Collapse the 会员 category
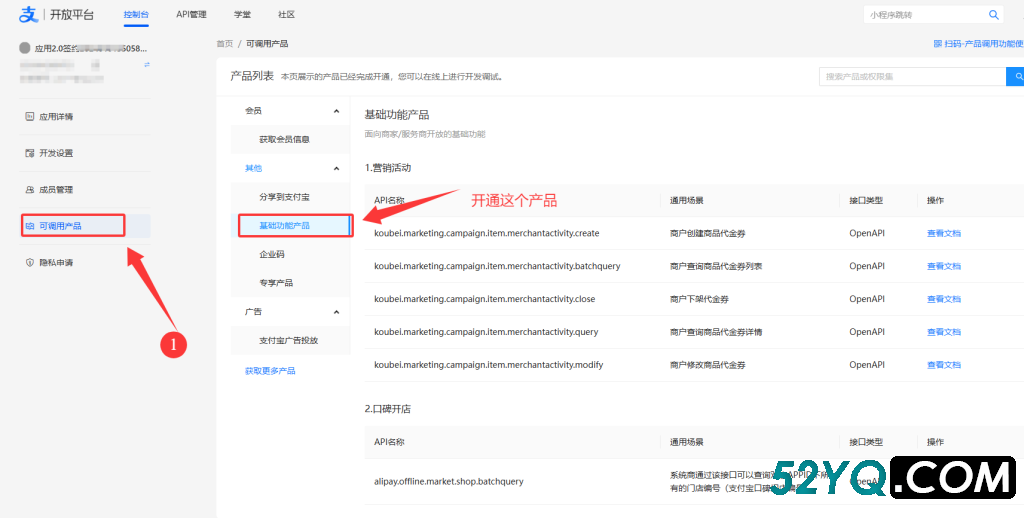Viewport: 1024px width, 518px height. (336, 111)
